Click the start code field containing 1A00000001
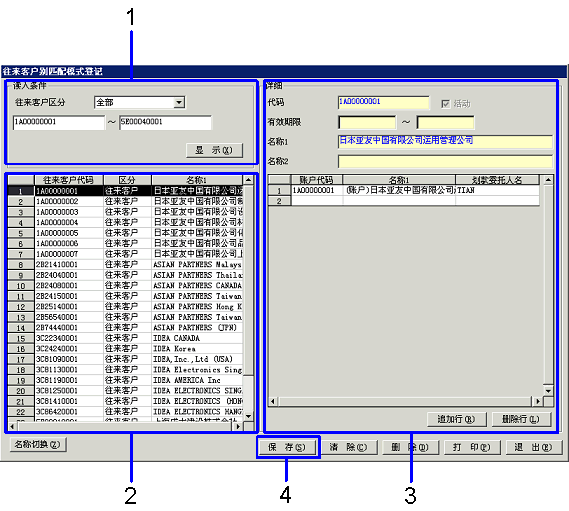 click(59, 123)
